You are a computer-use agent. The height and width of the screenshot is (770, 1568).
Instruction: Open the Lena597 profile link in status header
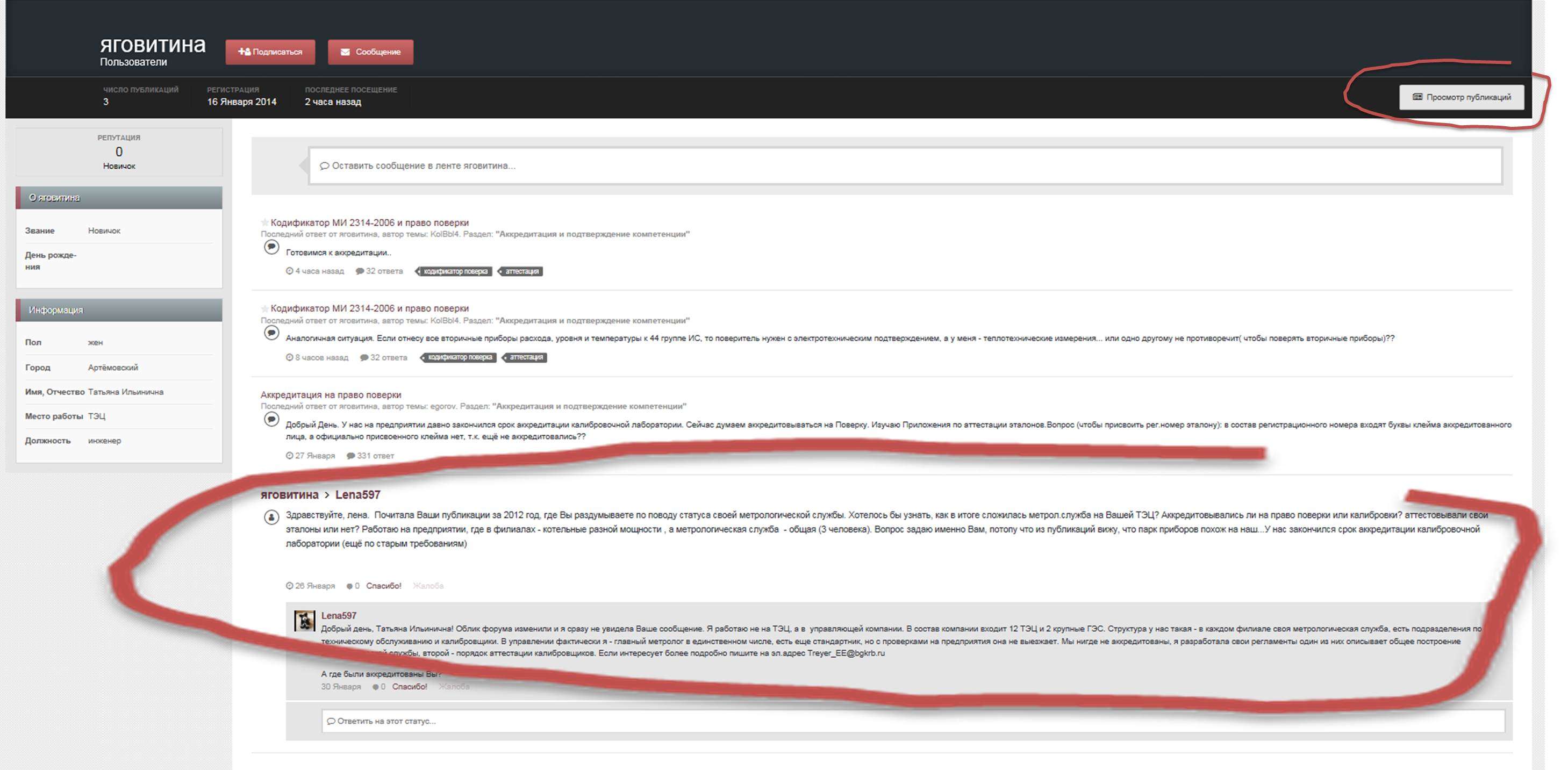coord(357,495)
